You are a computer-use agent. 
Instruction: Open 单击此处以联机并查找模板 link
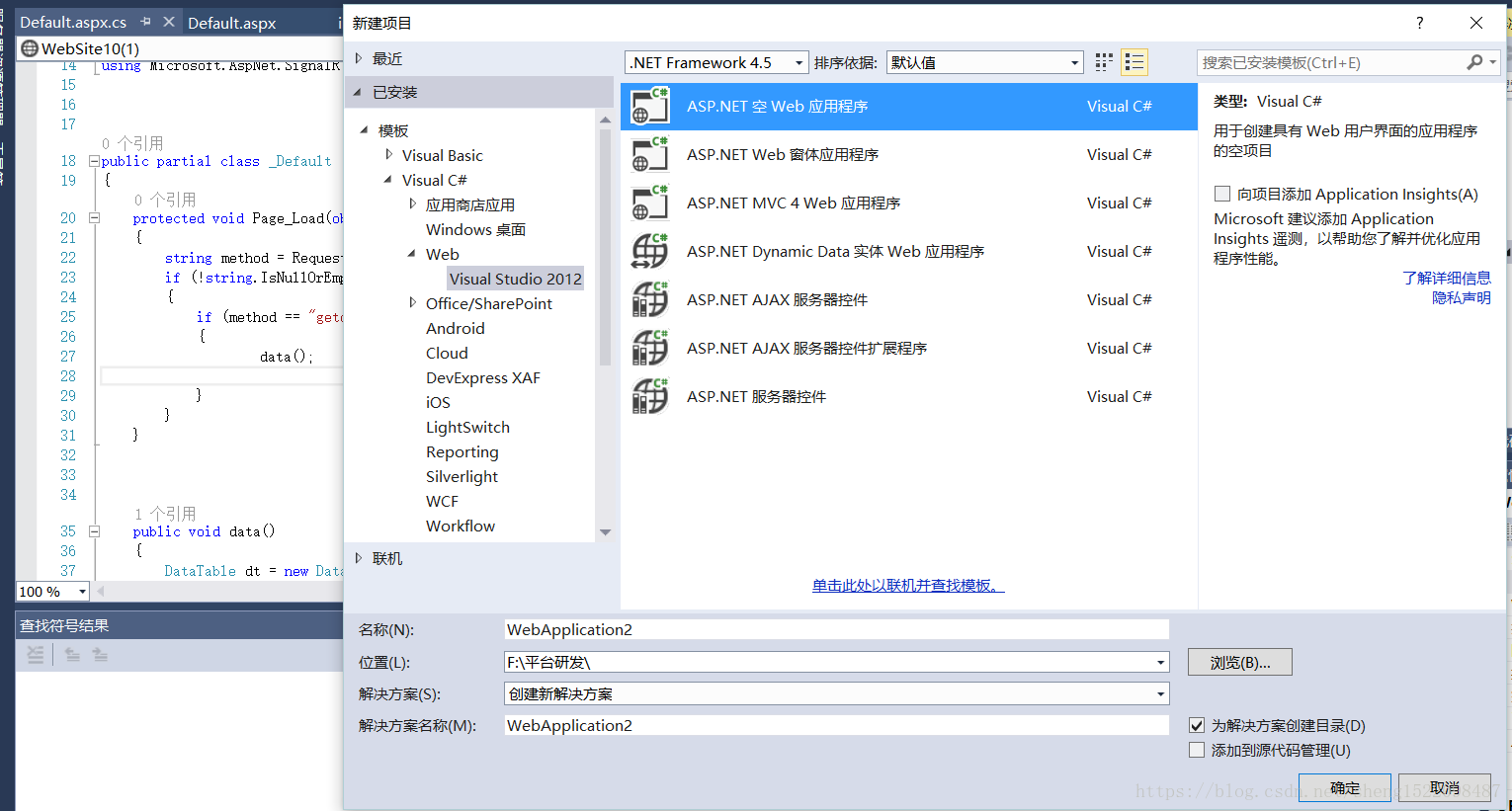(x=908, y=585)
